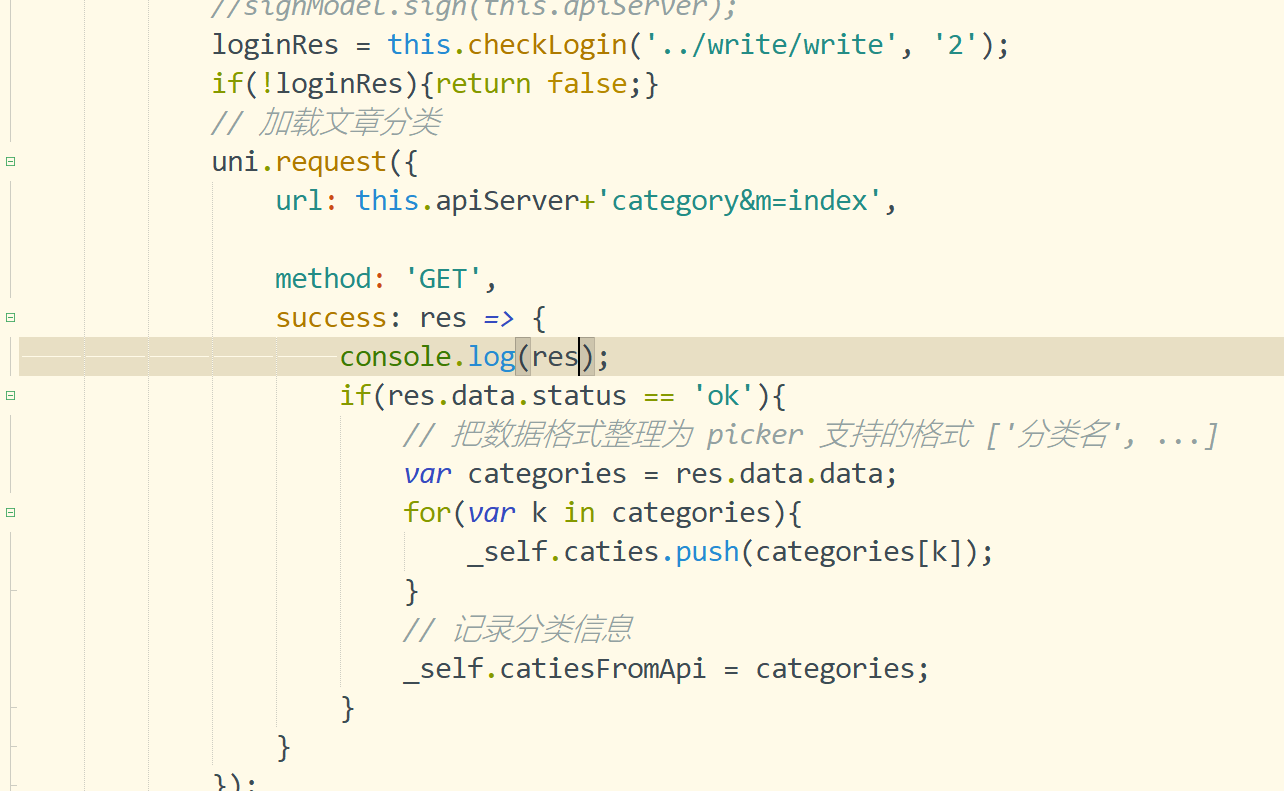Fold the for-in categories loop
Viewport: 1284px width, 791px height.
point(10,512)
